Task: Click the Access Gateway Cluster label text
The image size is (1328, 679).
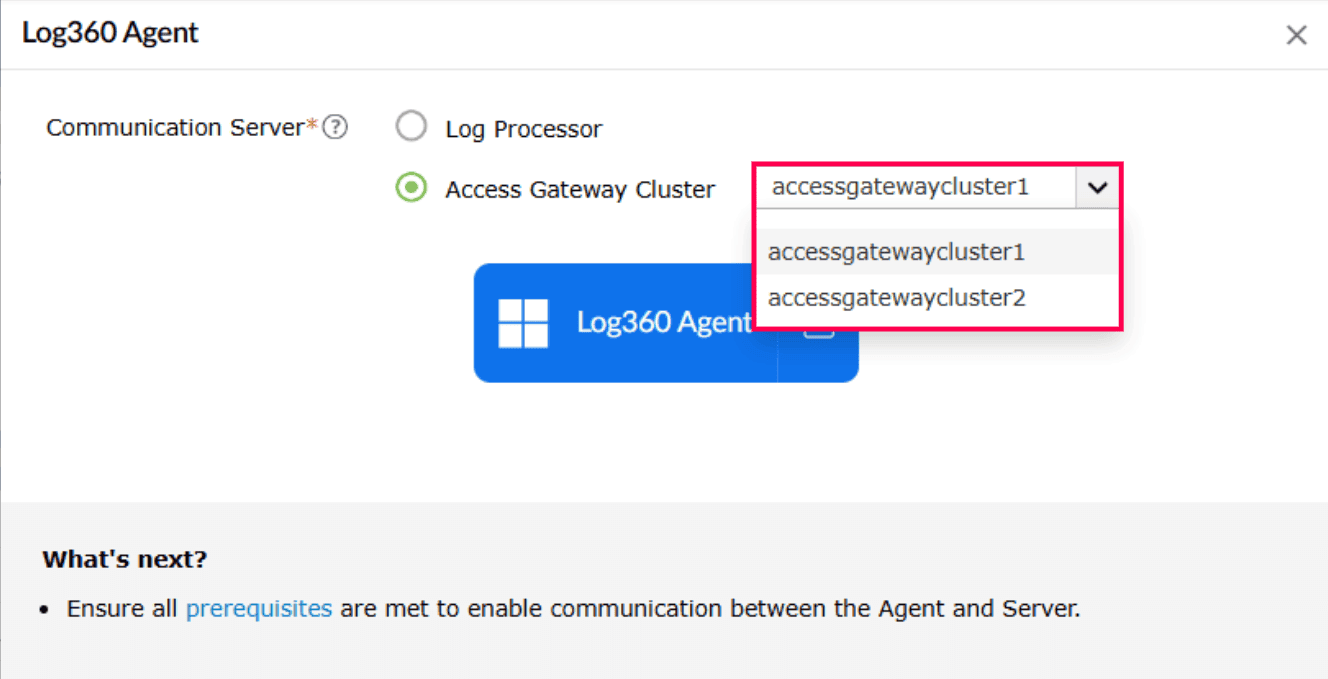Action: [x=580, y=189]
